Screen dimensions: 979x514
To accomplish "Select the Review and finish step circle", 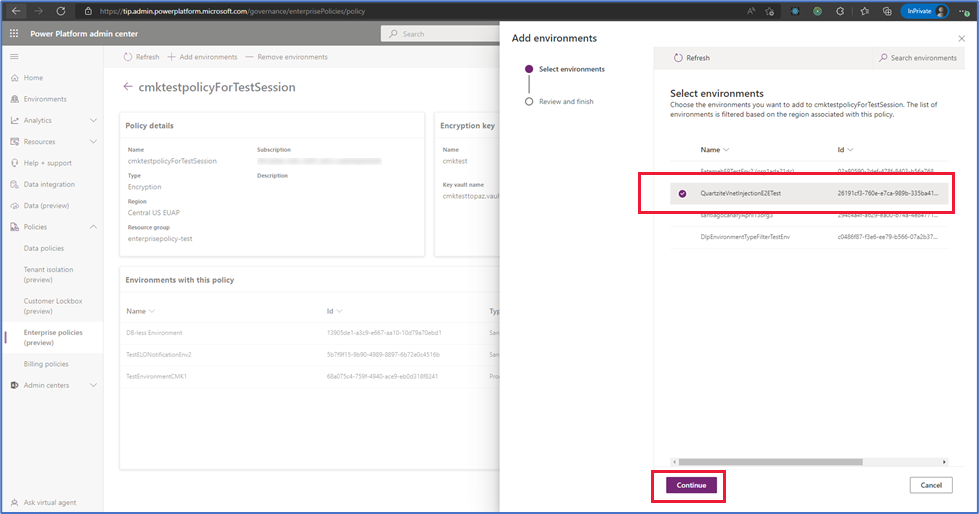I will (x=529, y=101).
